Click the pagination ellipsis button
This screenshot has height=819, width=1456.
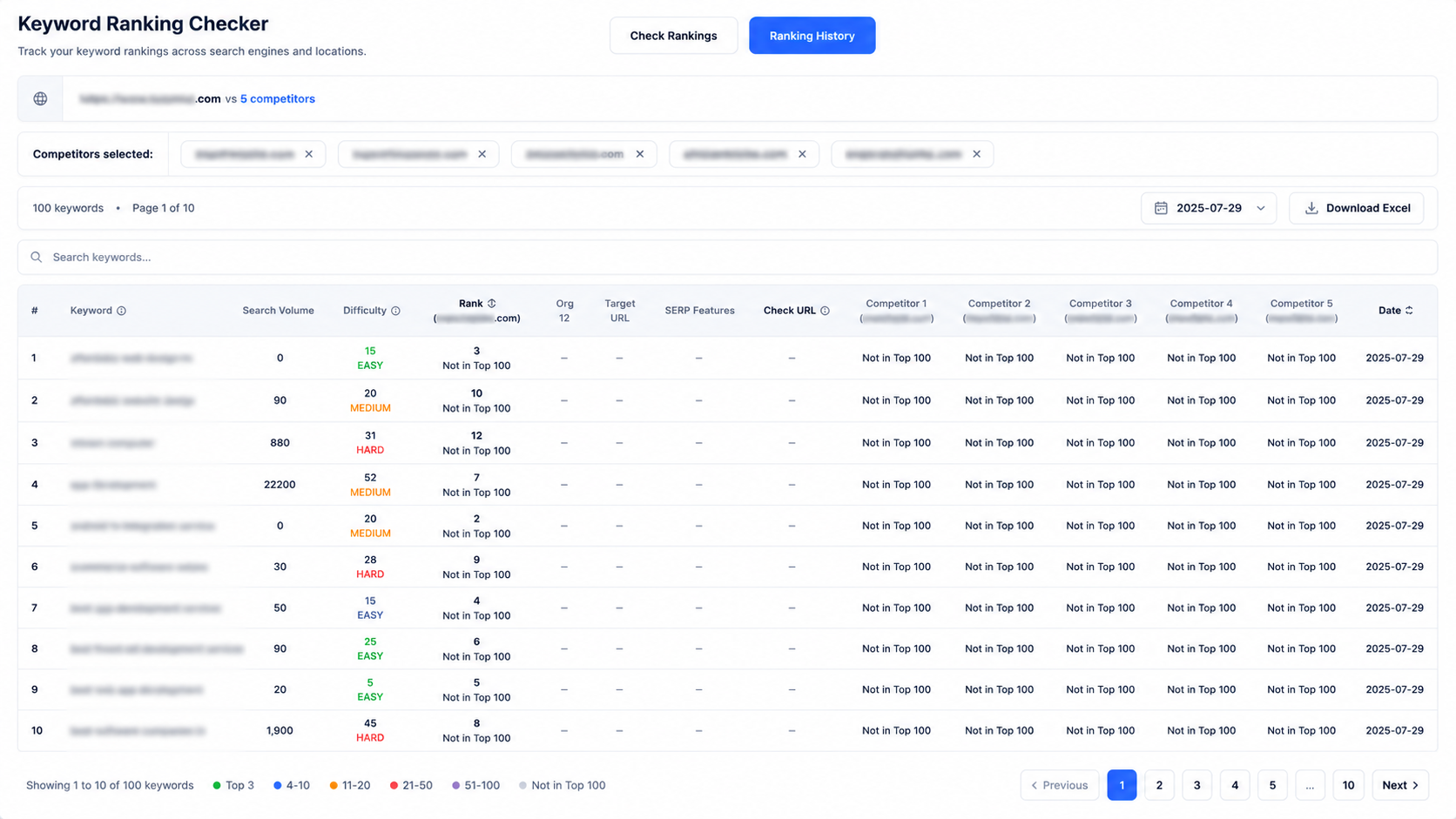(1310, 785)
